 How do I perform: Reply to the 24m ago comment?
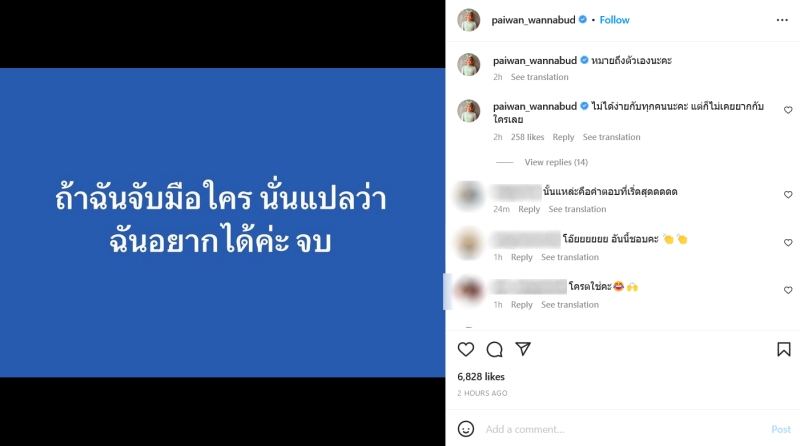pyautogui.click(x=529, y=209)
